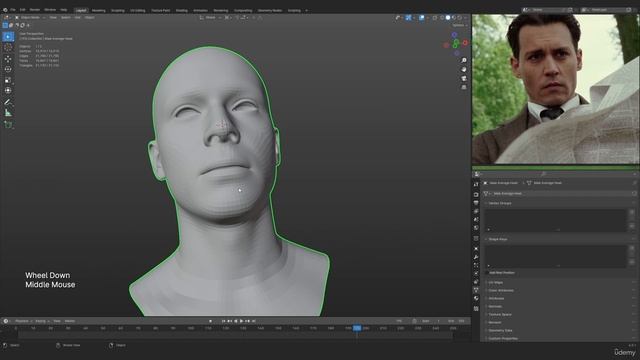Image resolution: width=640 pixels, height=360 pixels.
Task: Switch to the Modeling workspace tab
Action: point(98,11)
